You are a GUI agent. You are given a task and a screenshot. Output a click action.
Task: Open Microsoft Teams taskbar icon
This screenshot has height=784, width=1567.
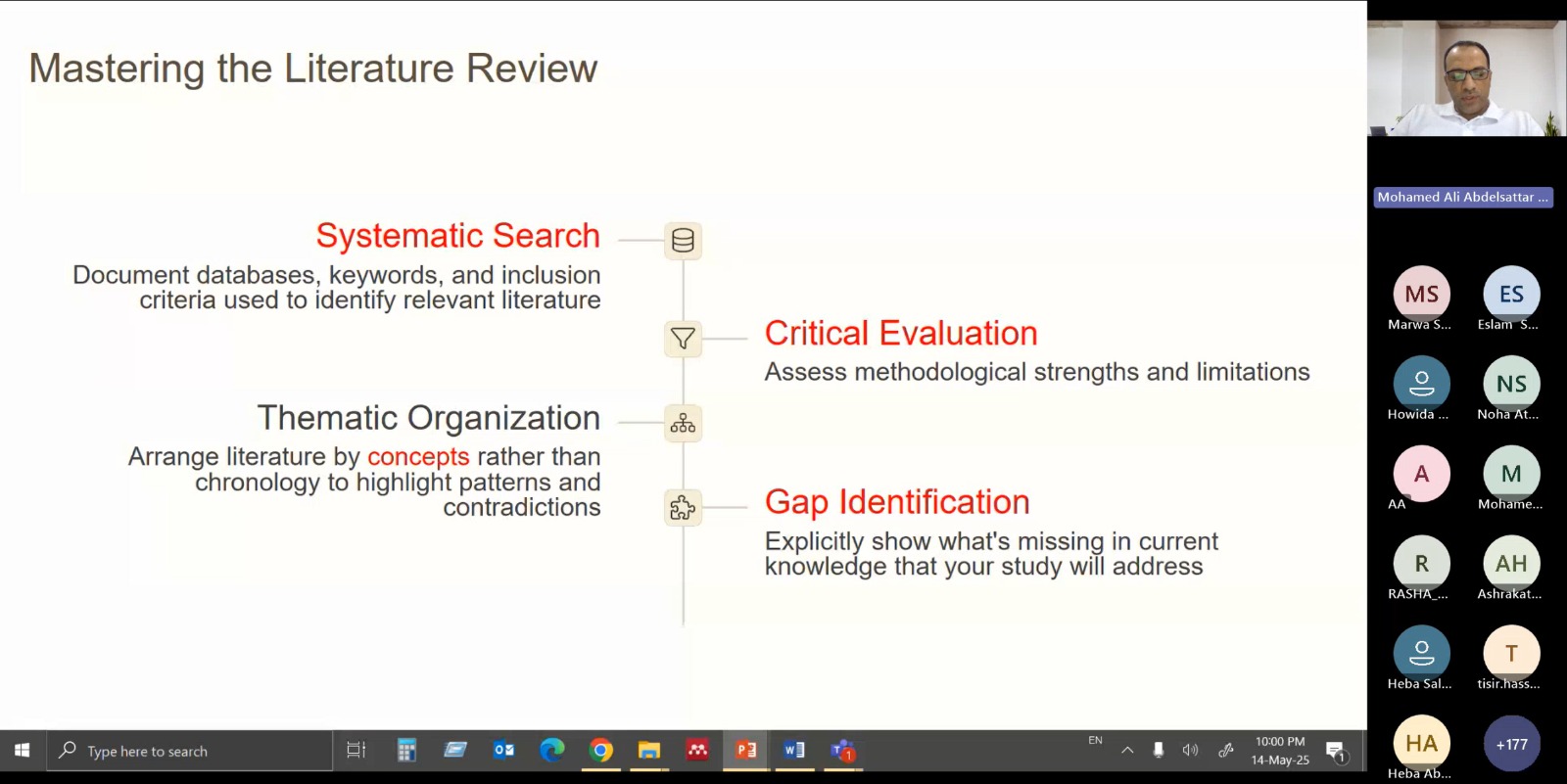pyautogui.click(x=842, y=751)
